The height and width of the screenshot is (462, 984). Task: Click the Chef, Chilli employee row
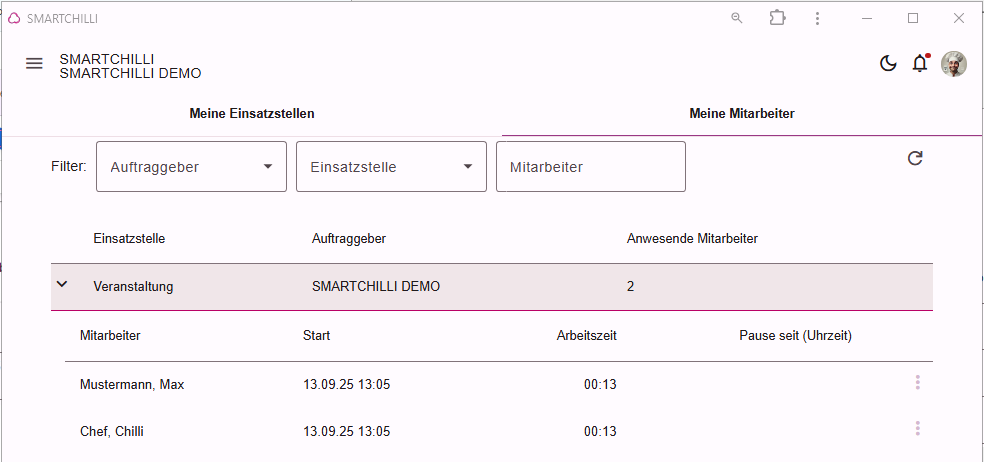click(499, 431)
